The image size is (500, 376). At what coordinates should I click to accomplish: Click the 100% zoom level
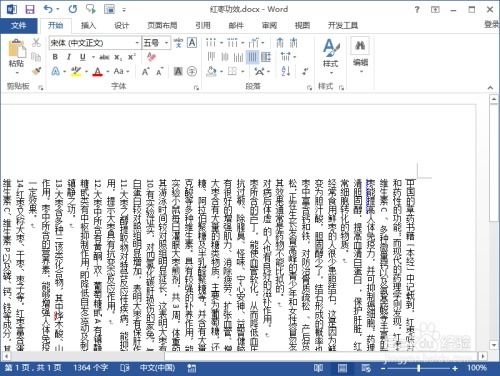[x=477, y=368]
